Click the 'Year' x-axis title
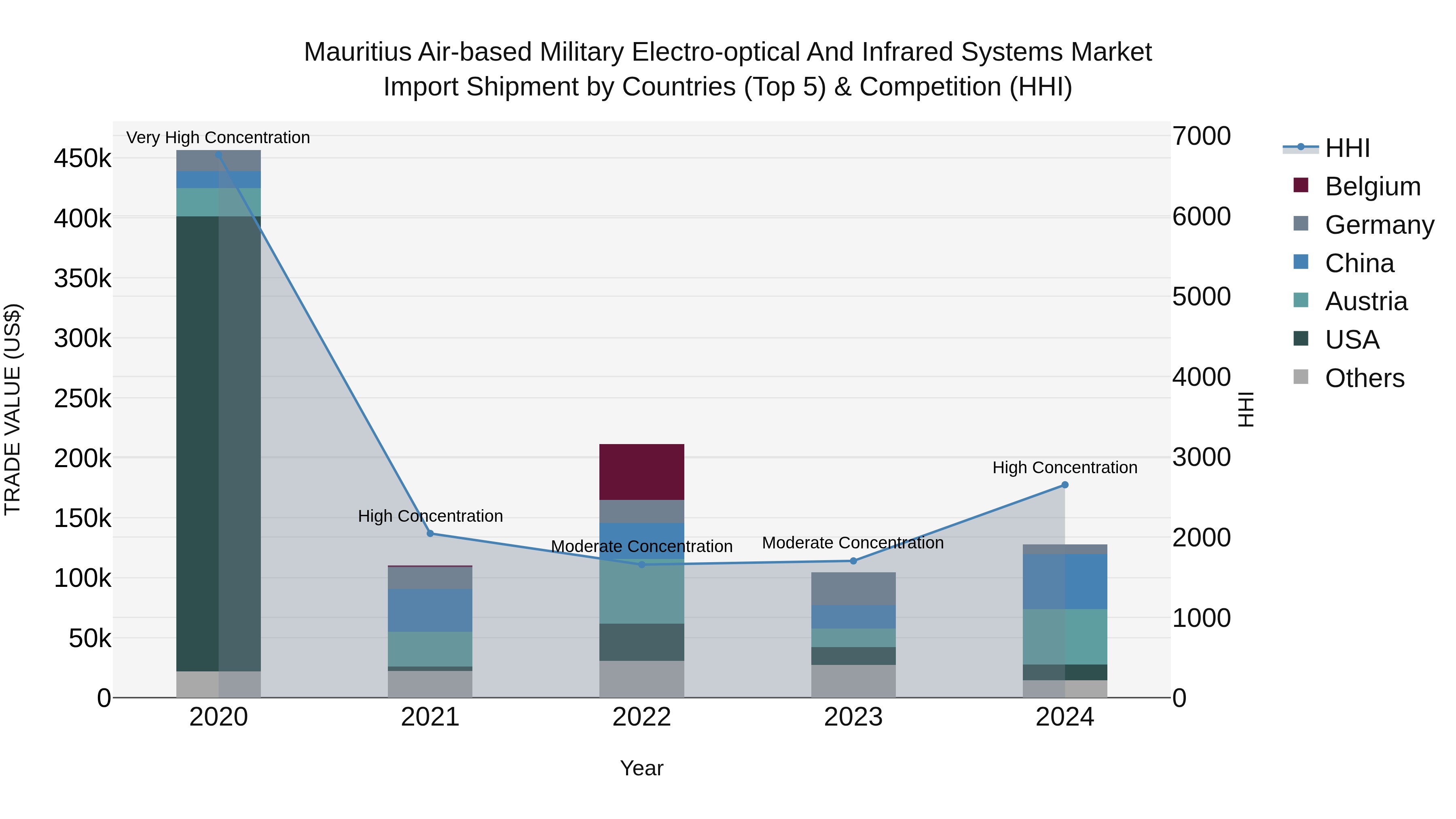Screen dimensions: 1456x819 point(641,768)
